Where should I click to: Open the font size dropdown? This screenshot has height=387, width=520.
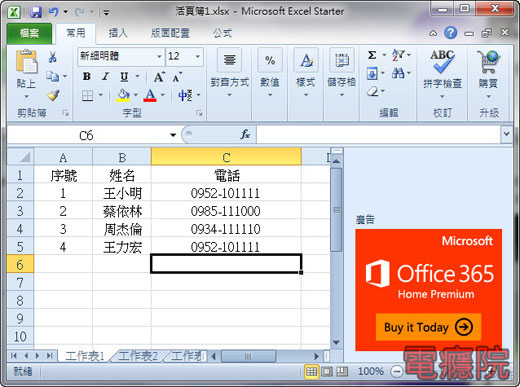[198, 56]
